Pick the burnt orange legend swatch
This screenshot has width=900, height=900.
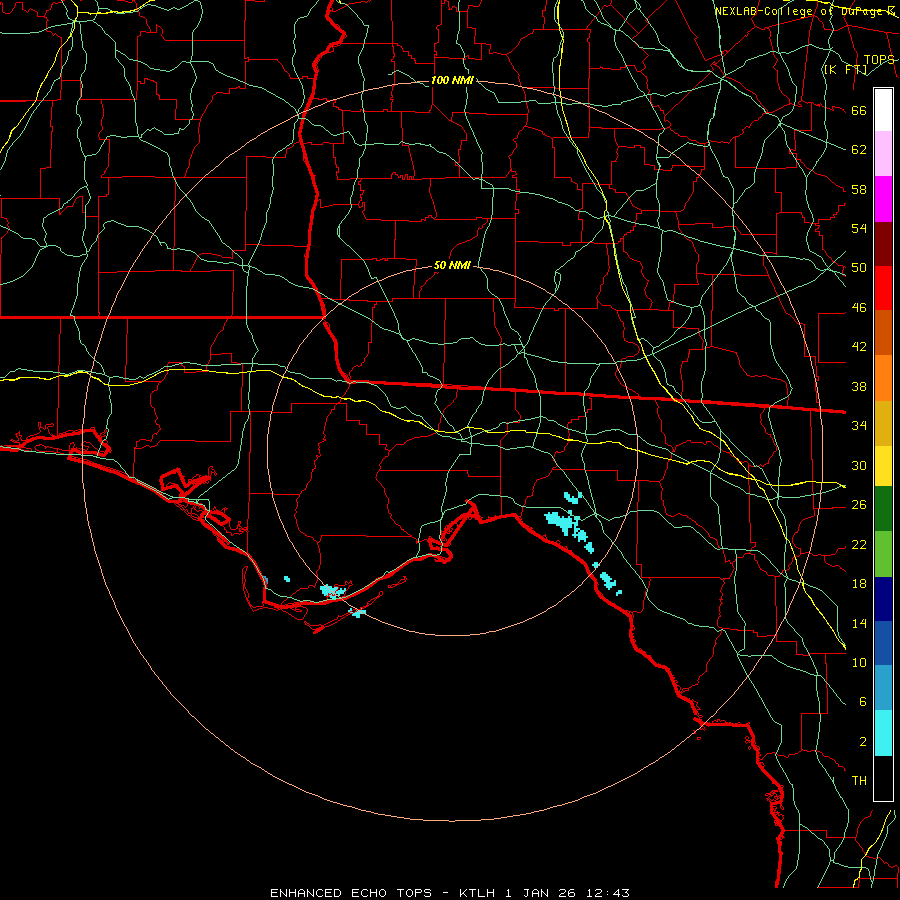[883, 333]
